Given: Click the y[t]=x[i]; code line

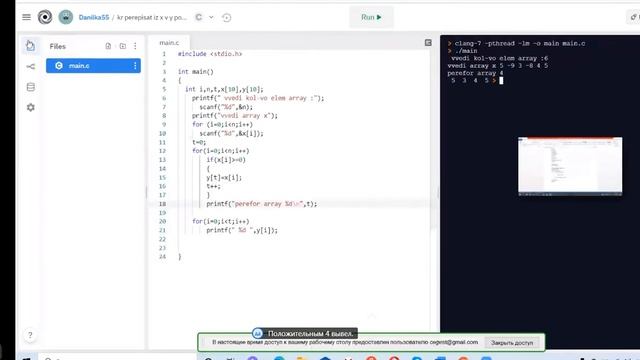Looking at the screenshot, I should click(224, 178).
